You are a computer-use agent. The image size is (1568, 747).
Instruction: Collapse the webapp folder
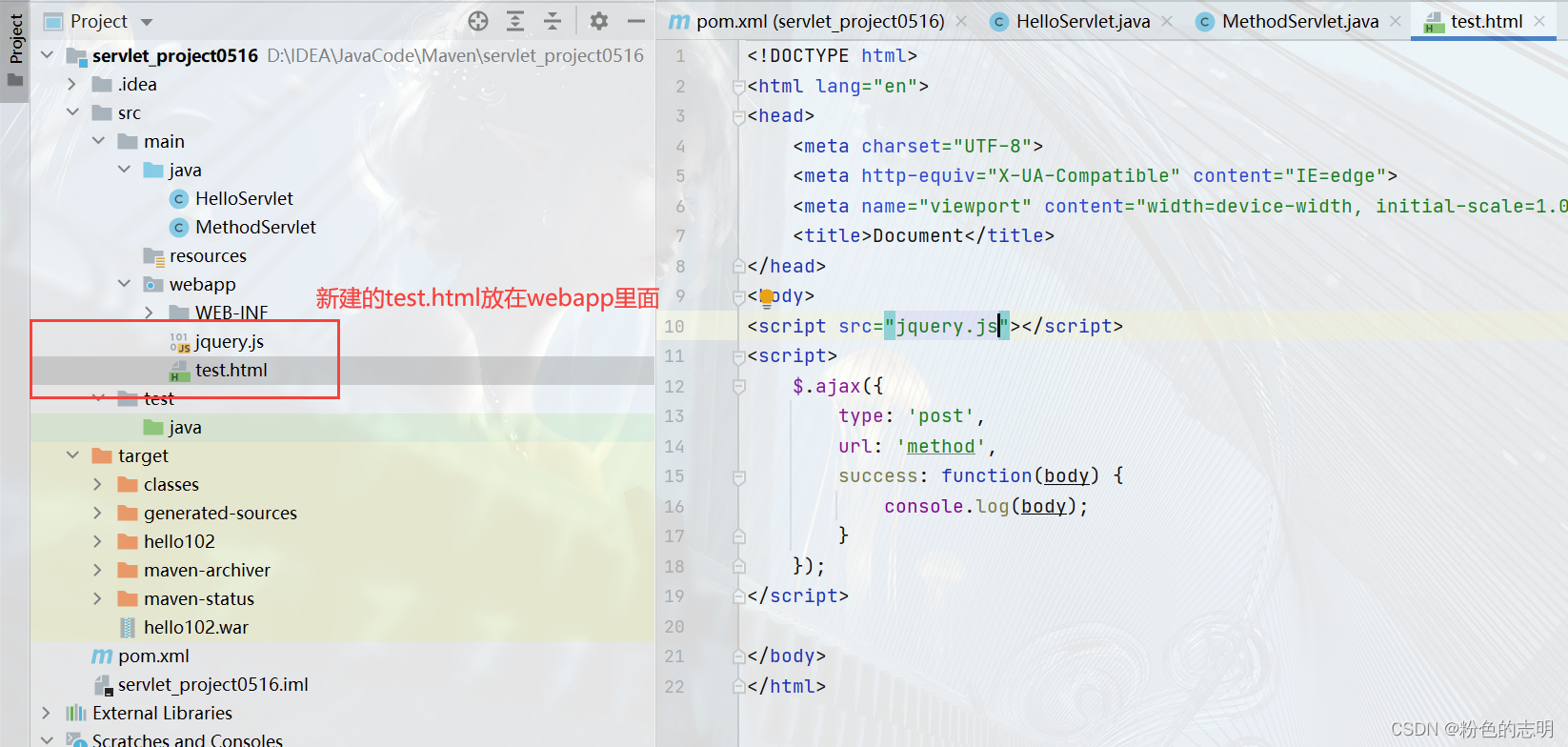[124, 284]
